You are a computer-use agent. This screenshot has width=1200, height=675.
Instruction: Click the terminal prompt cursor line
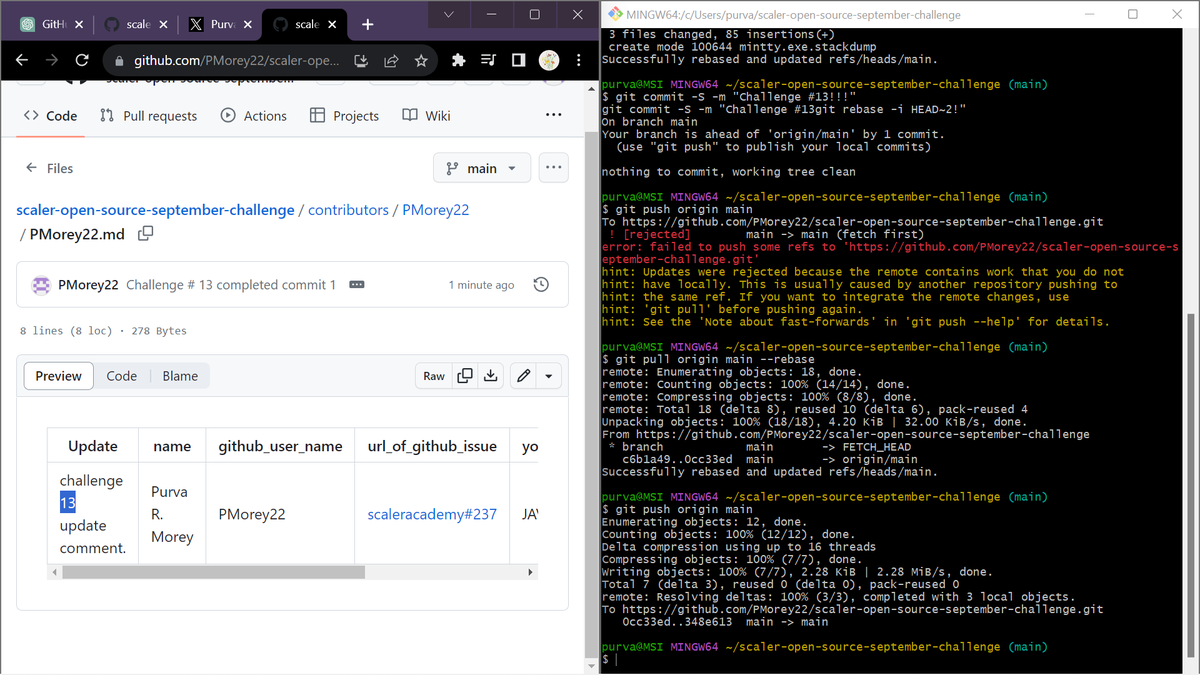pos(611,660)
